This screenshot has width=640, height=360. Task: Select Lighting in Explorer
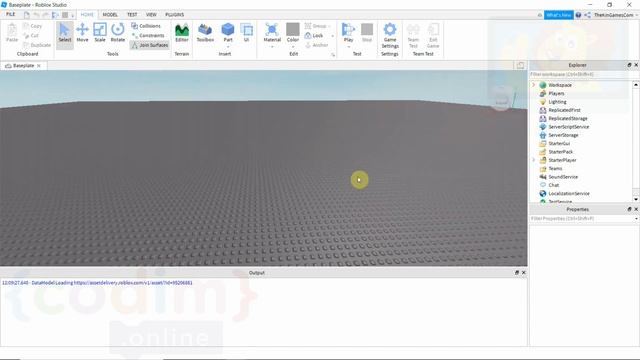(557, 102)
